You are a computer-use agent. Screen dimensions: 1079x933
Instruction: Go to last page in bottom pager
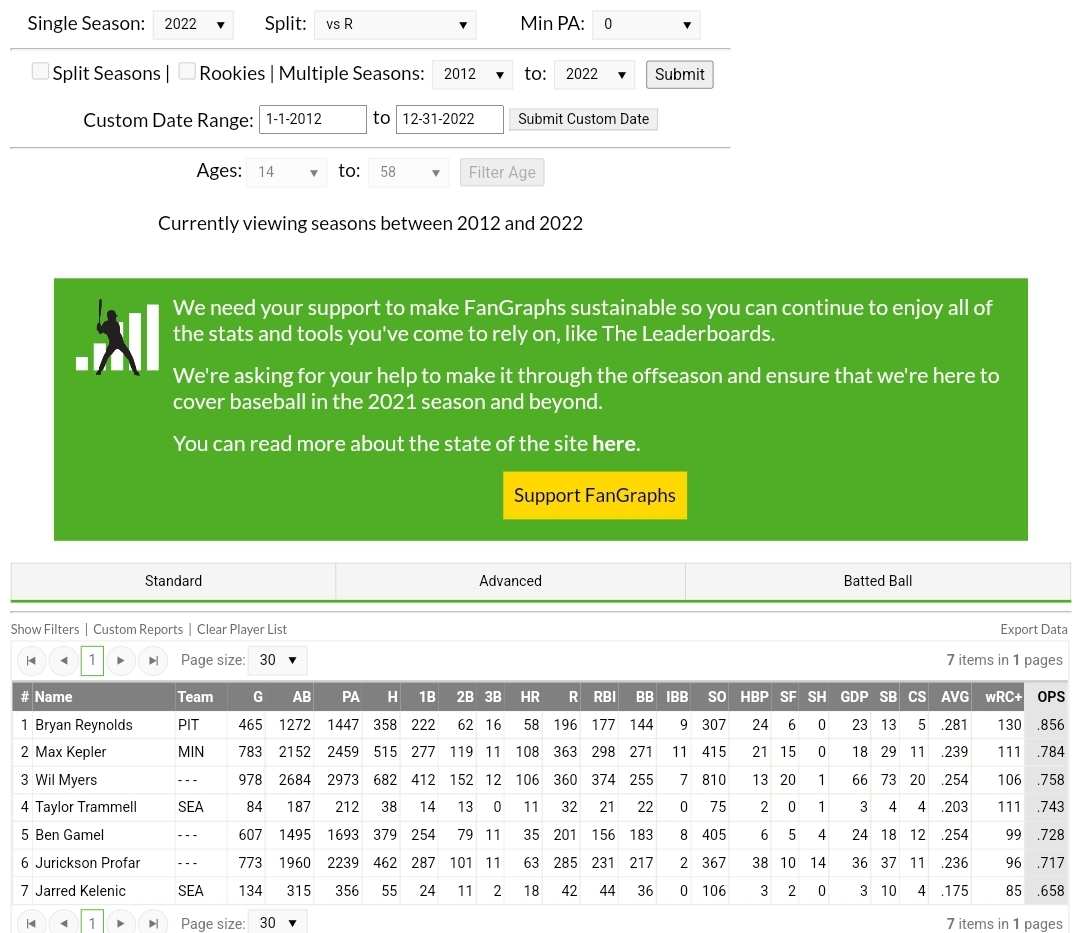[x=153, y=923]
